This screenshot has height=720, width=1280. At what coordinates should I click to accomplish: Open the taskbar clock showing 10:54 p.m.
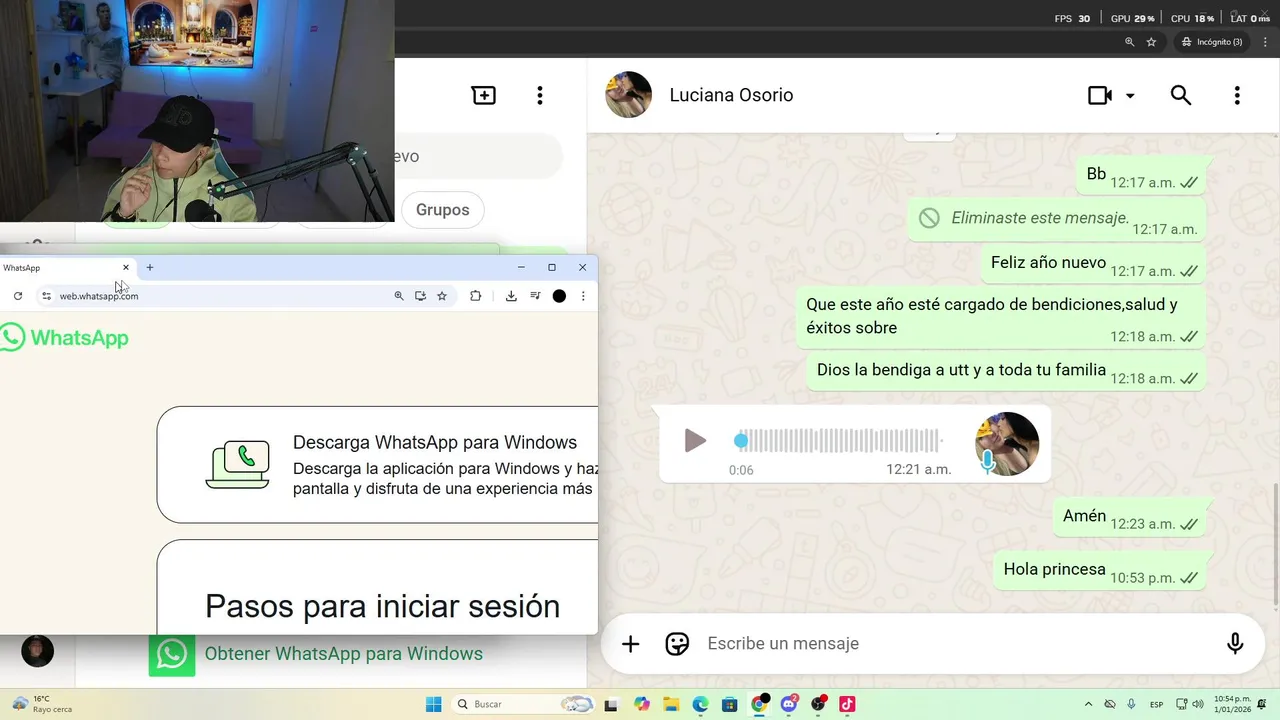pos(1232,704)
